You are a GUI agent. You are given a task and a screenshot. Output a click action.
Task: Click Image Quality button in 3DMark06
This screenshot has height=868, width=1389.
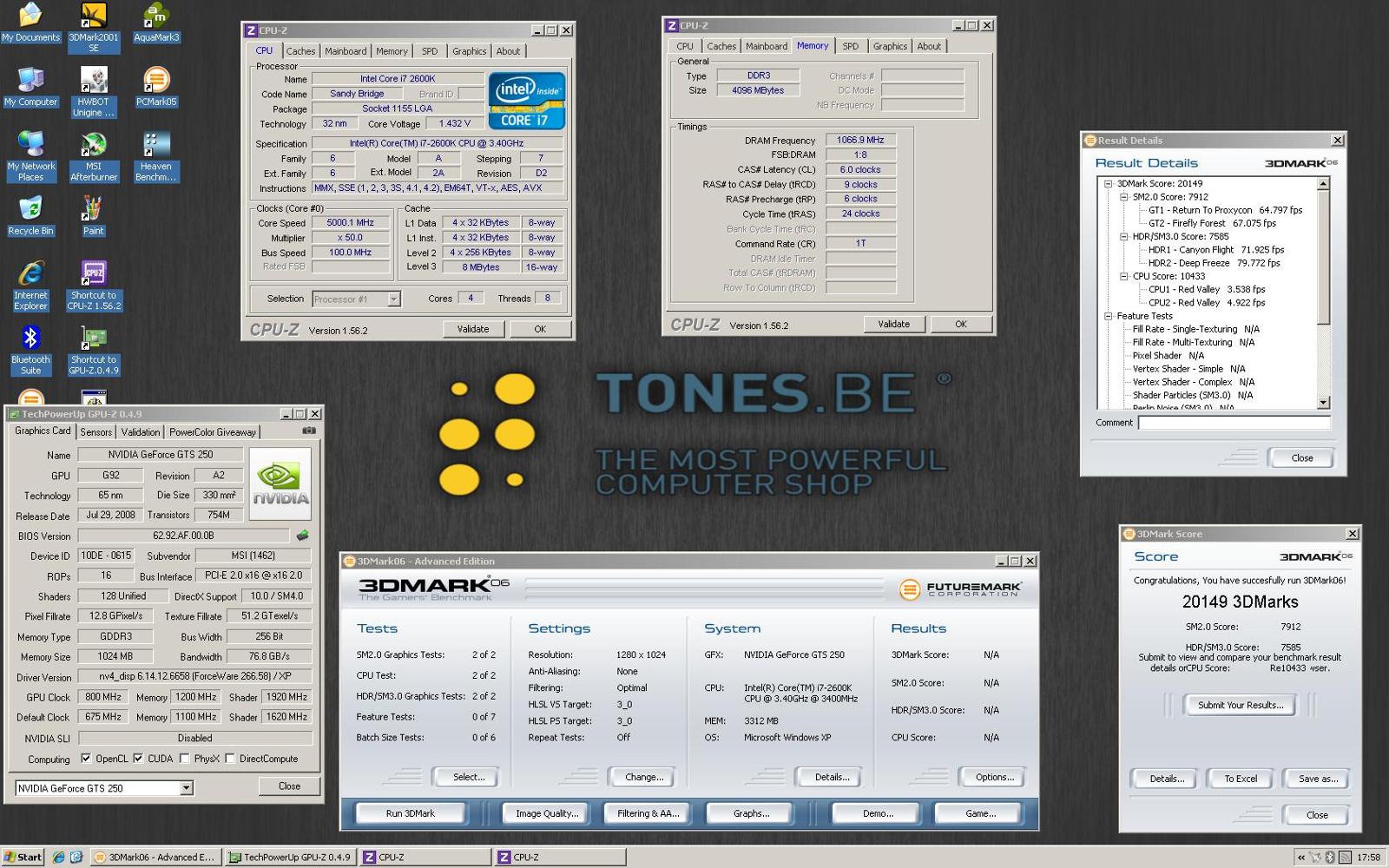[547, 813]
